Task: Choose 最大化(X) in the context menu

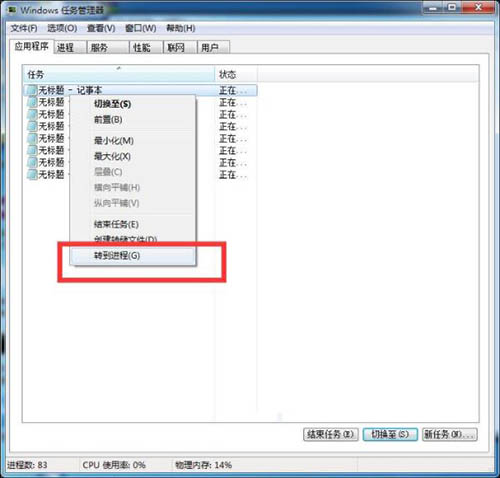Action: tap(133, 156)
